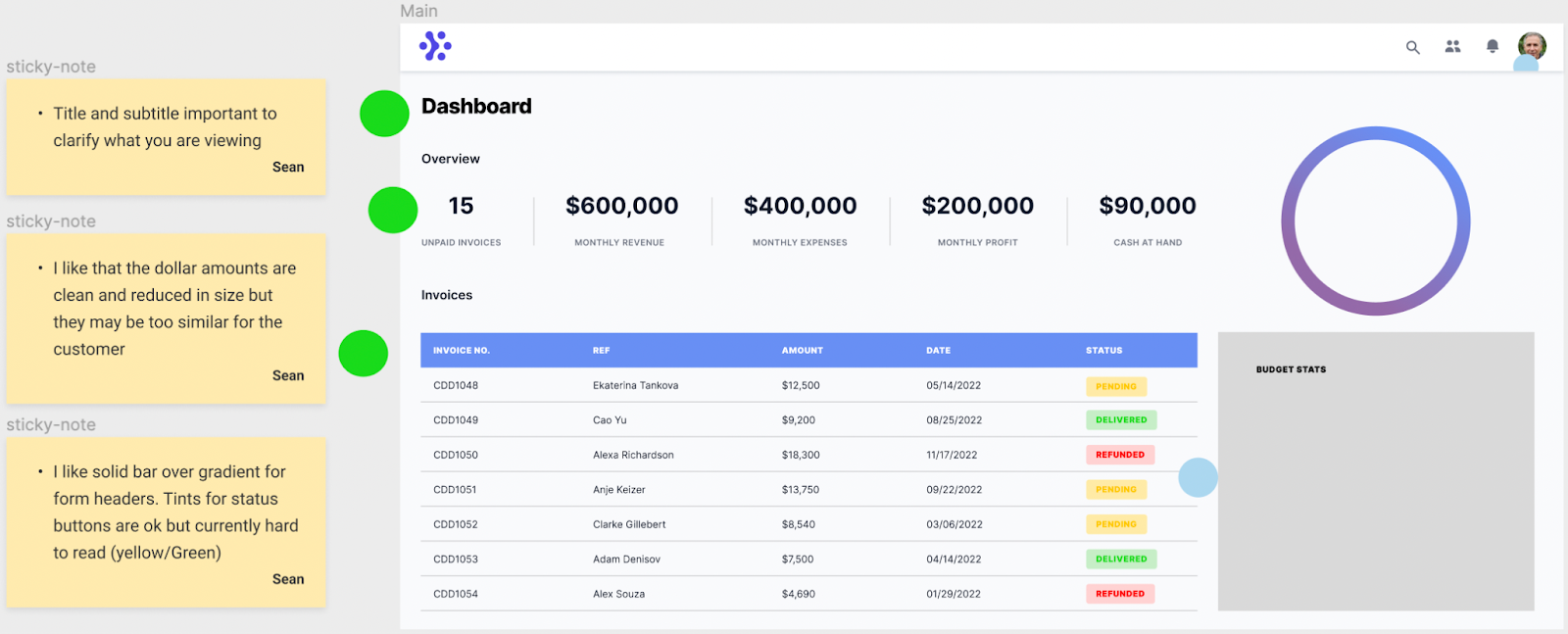Click the Delivered badge for Cao Yu
This screenshot has width=1568, height=634.
(1121, 420)
